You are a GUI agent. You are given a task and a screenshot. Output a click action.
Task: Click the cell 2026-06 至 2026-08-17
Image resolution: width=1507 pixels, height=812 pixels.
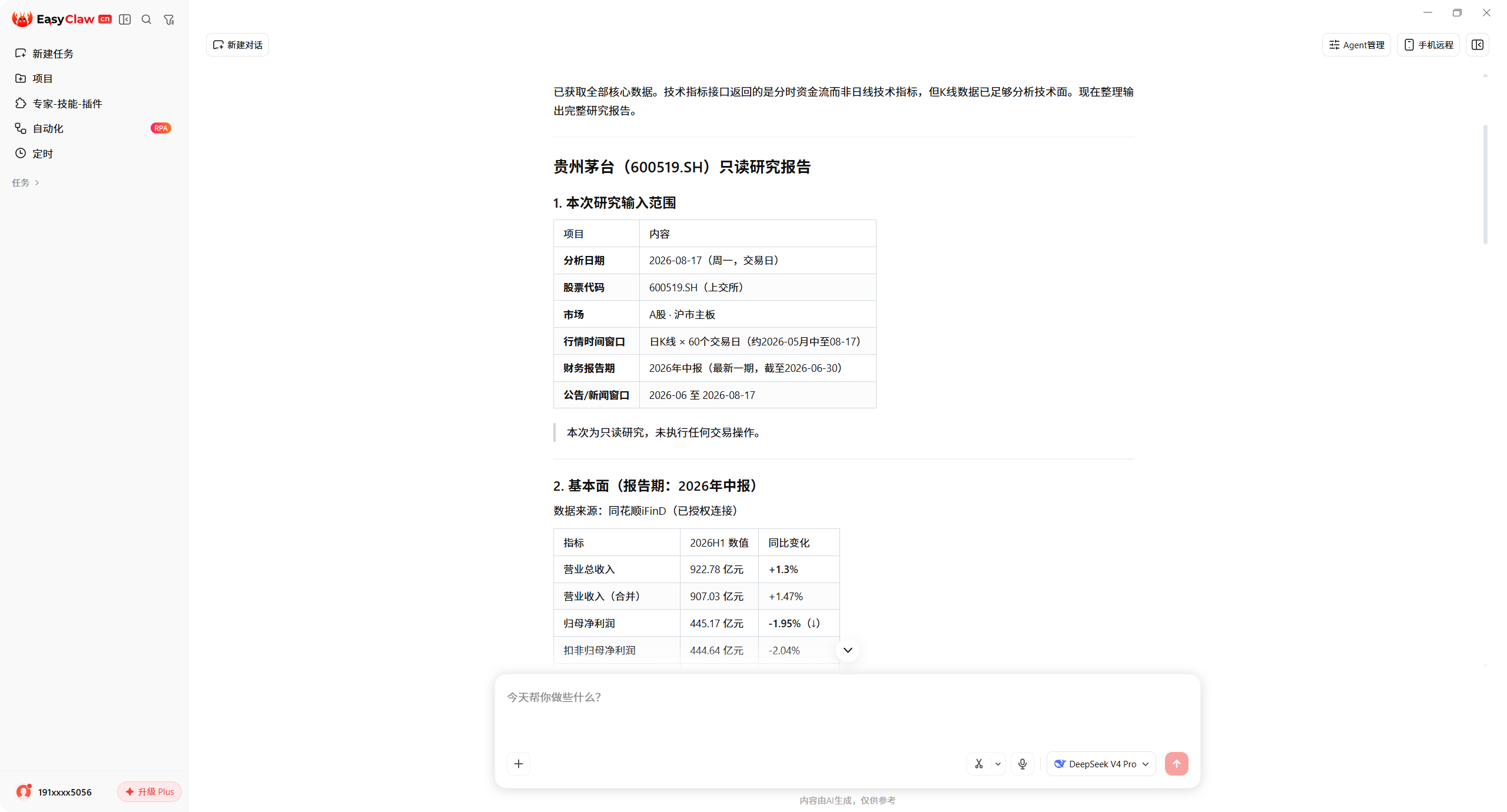pyautogui.click(x=758, y=395)
